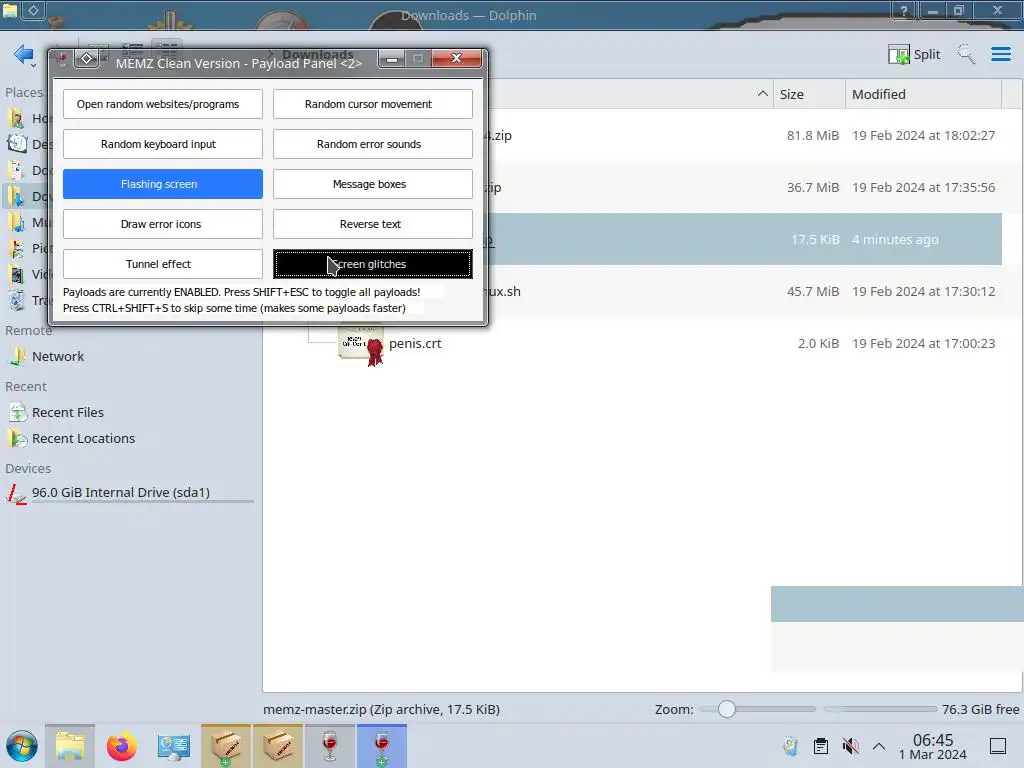This screenshot has width=1024, height=768.
Task: Click the Recent Locations icon
Action: (17, 439)
